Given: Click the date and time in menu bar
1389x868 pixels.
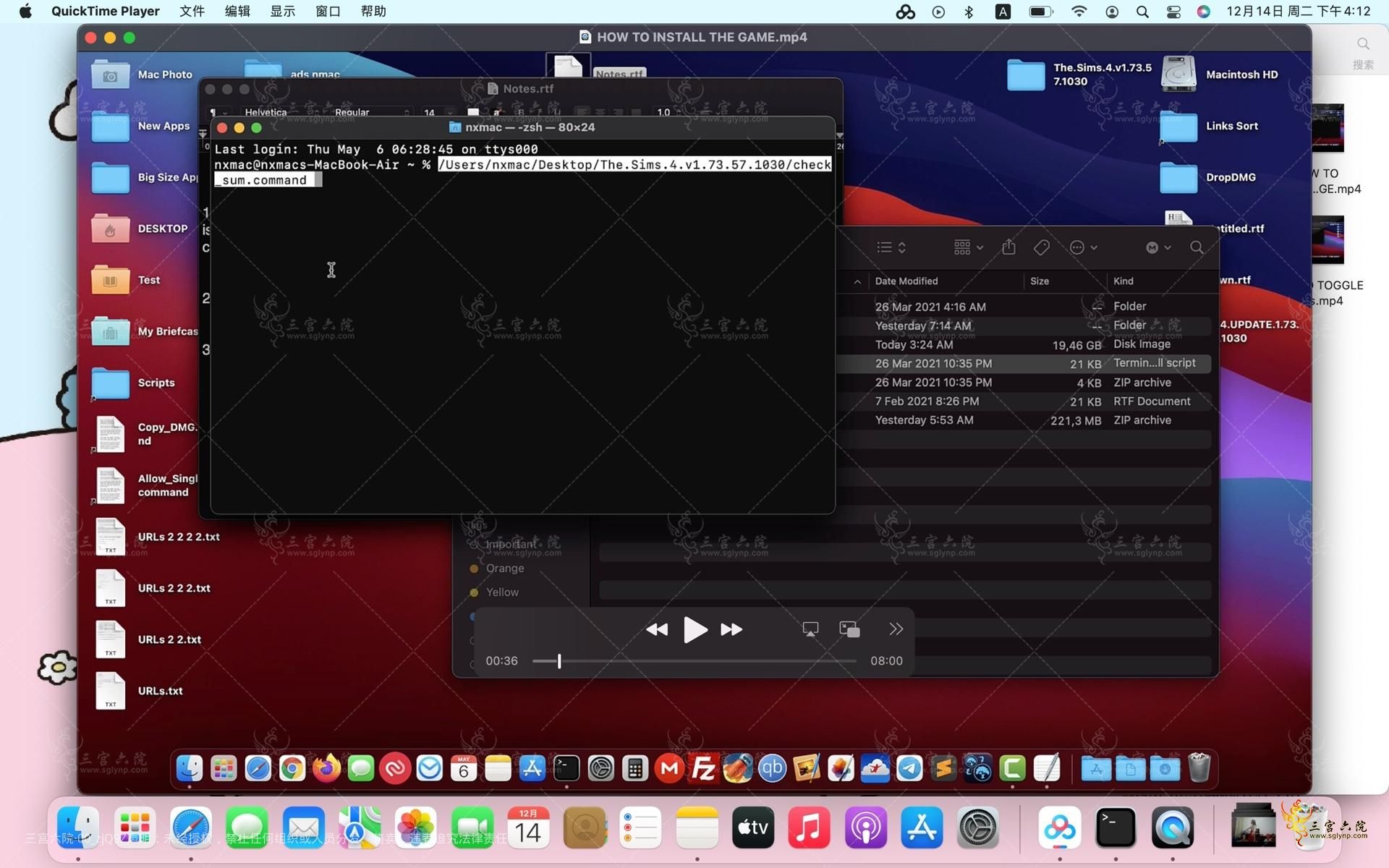Looking at the screenshot, I should (1299, 12).
